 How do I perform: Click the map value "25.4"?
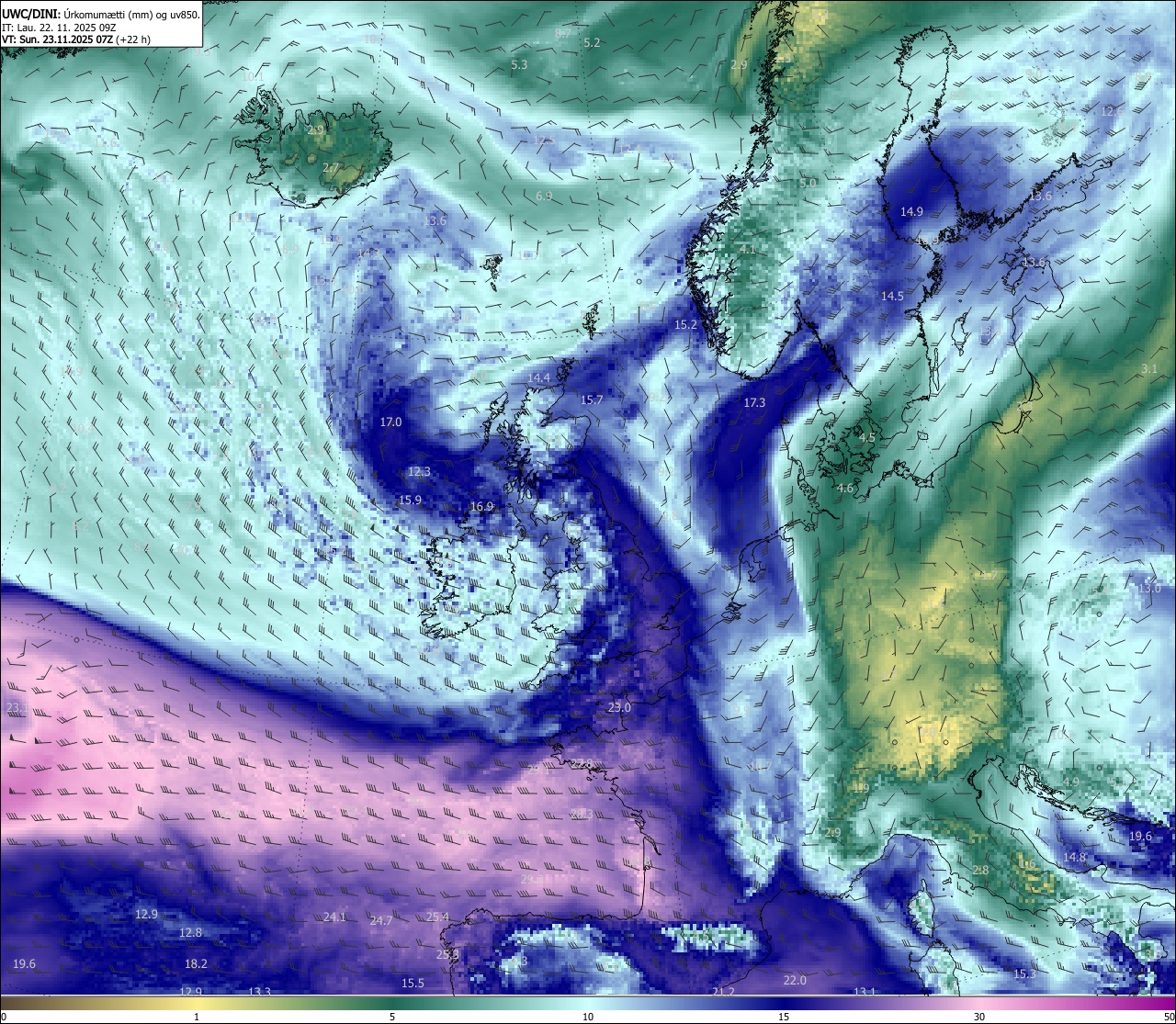click(x=437, y=917)
